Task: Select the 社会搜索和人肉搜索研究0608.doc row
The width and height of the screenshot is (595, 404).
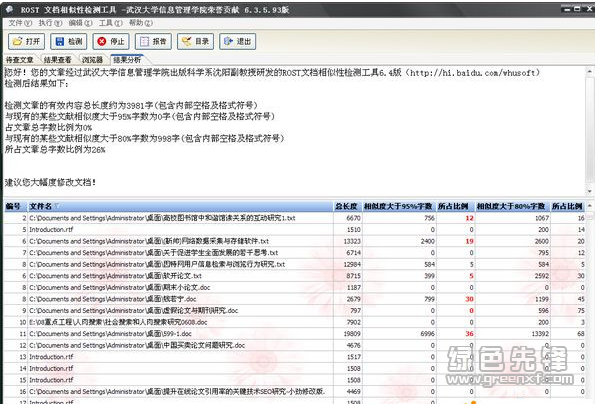Action: (294, 322)
